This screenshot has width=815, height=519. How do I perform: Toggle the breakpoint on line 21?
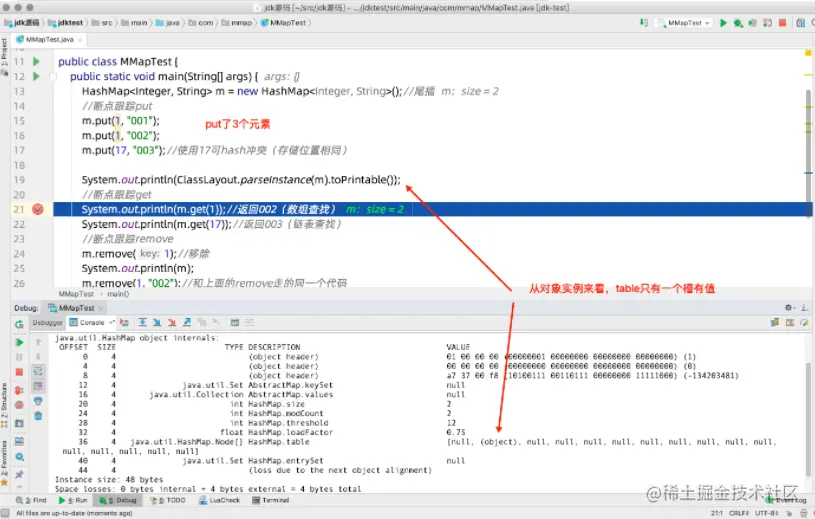[x=38, y=209]
